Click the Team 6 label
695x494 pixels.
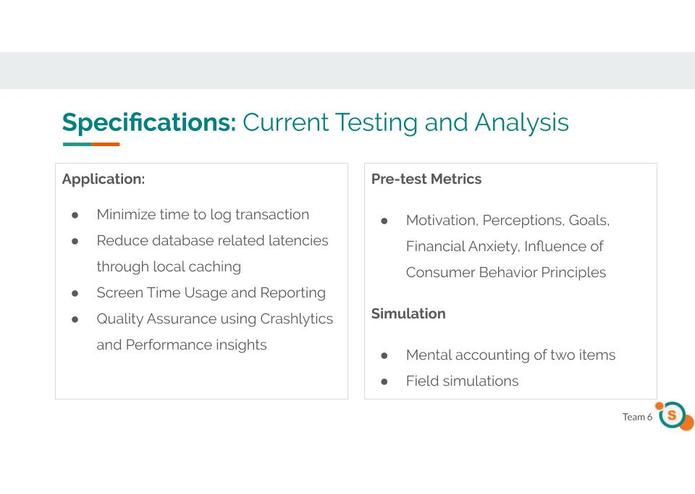(x=637, y=417)
